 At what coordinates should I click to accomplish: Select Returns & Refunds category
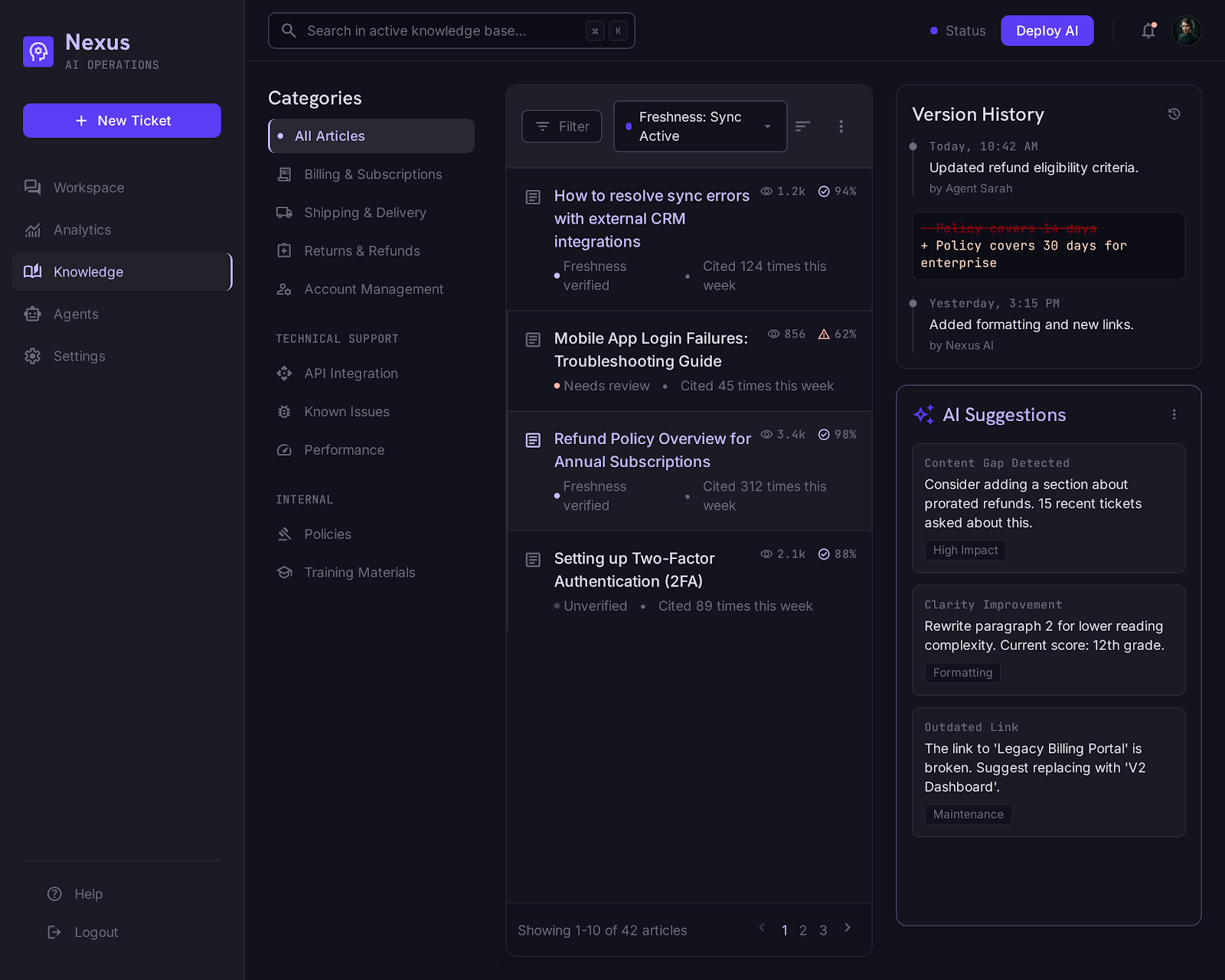(x=371, y=251)
